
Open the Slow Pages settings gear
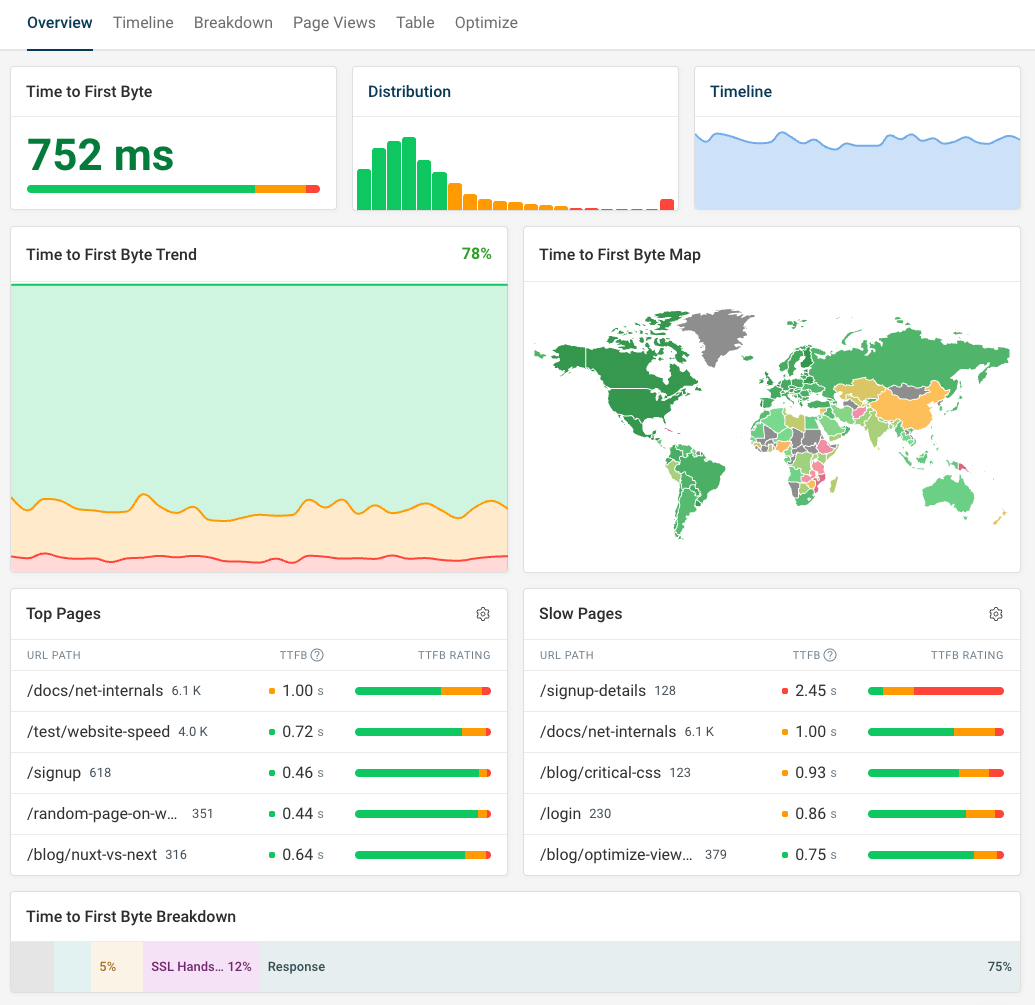click(996, 613)
